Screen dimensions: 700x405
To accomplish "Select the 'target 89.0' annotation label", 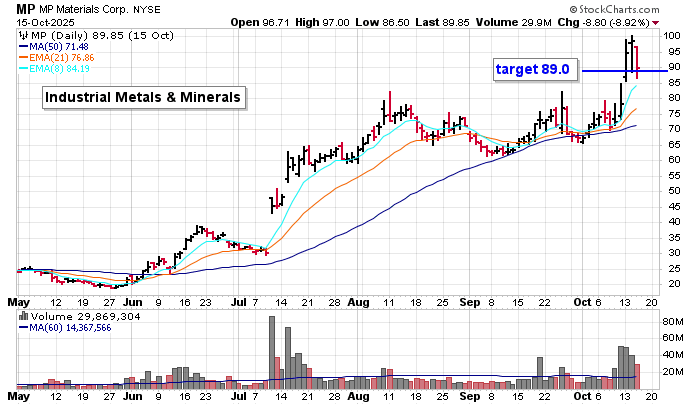I will [535, 70].
